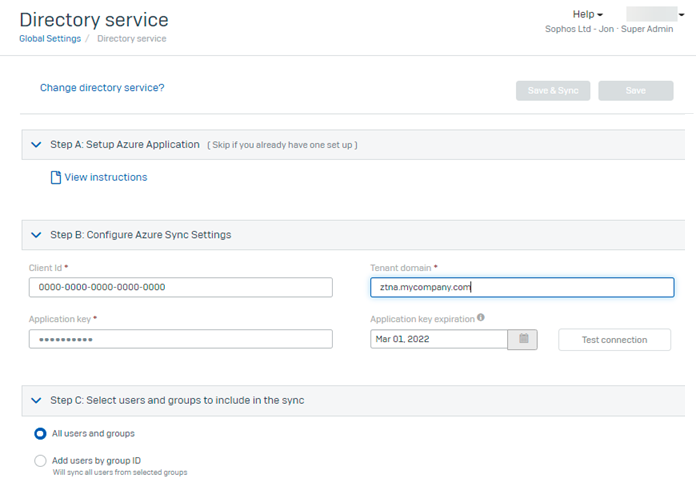Screen dimensions: 696x486
Task: Click the info icon beside Application key expiration
Action: (481, 319)
